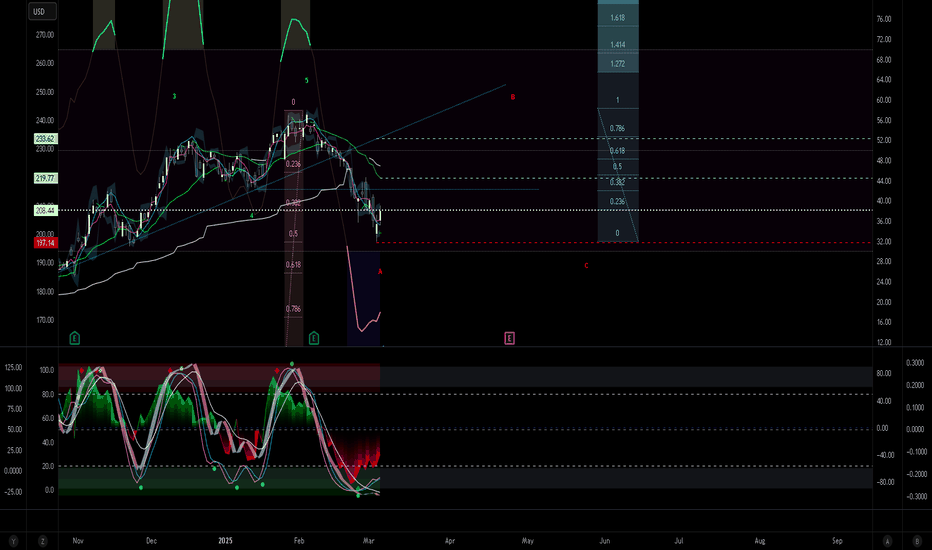
Task: Select the 219.77 price label
Action: 45,178
